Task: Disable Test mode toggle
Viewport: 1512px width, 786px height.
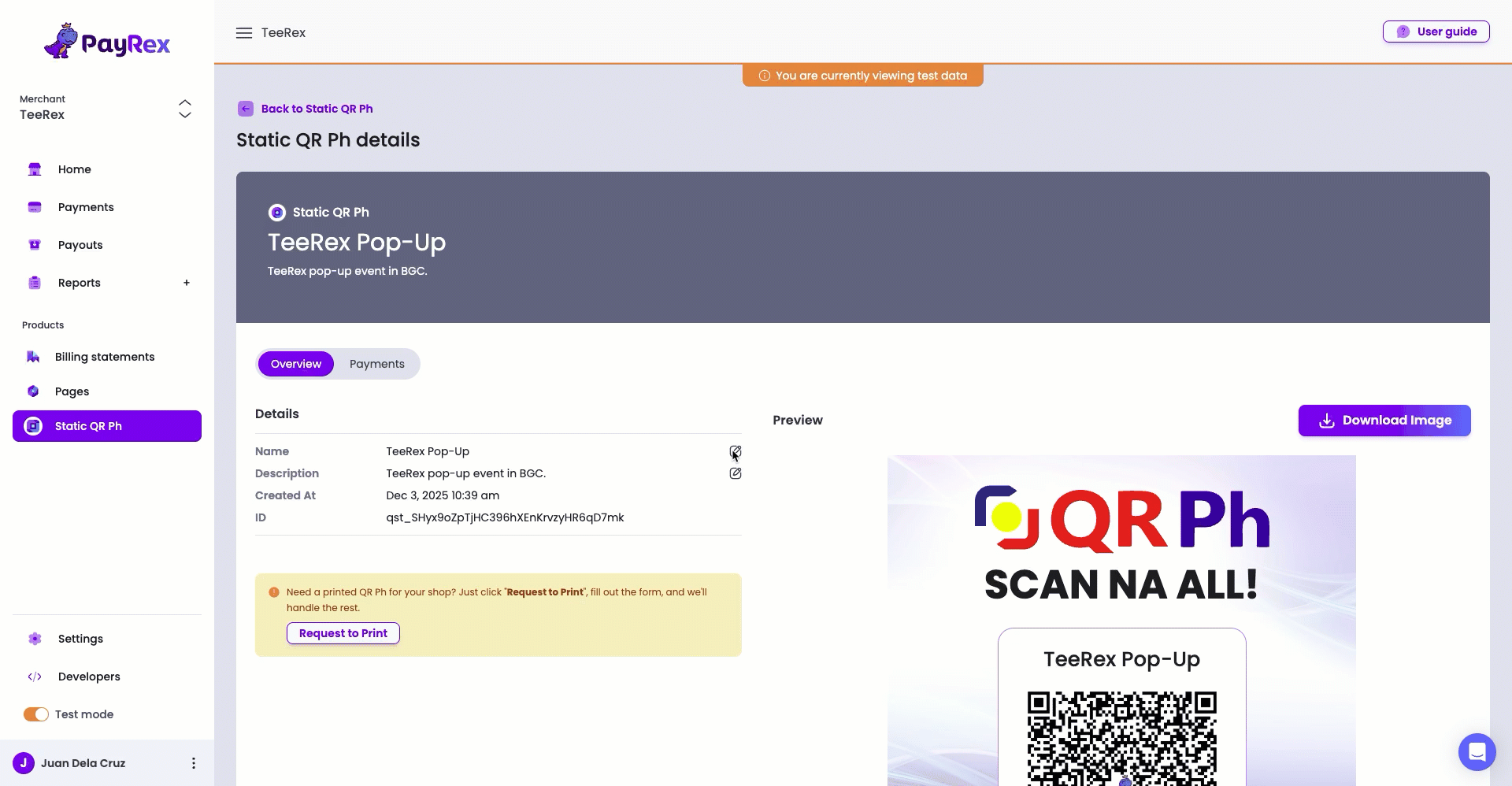Action: [x=35, y=714]
